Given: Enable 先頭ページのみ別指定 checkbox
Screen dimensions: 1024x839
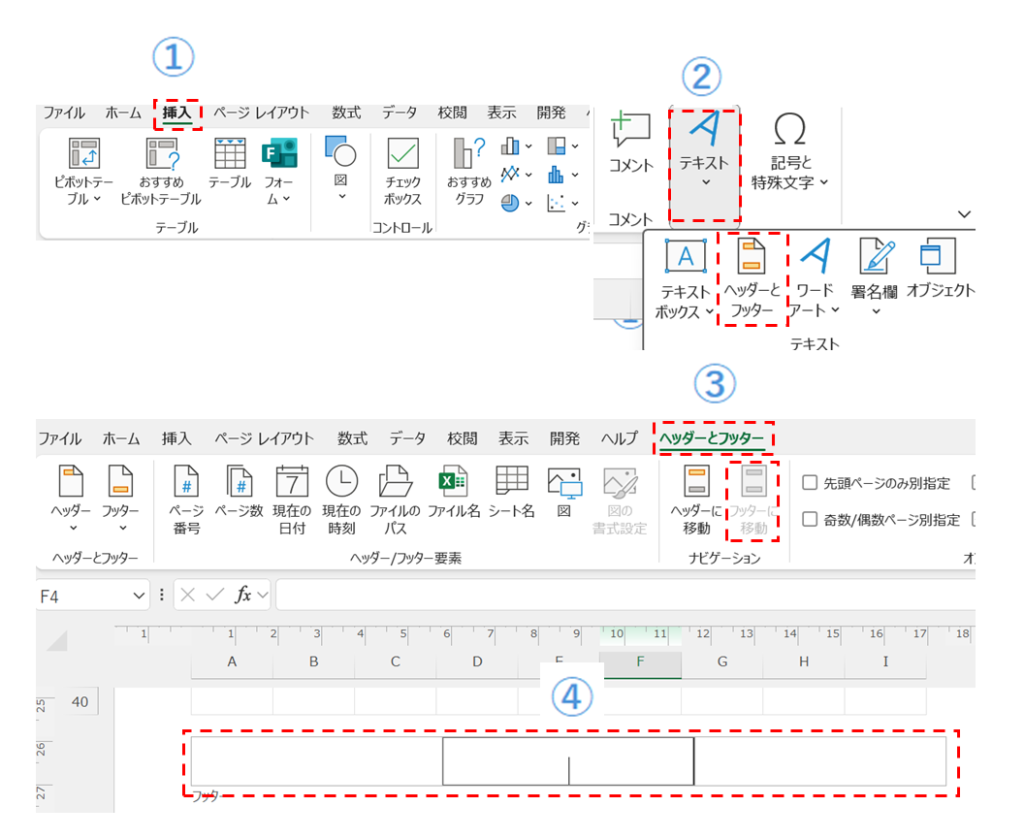Looking at the screenshot, I should (811, 484).
